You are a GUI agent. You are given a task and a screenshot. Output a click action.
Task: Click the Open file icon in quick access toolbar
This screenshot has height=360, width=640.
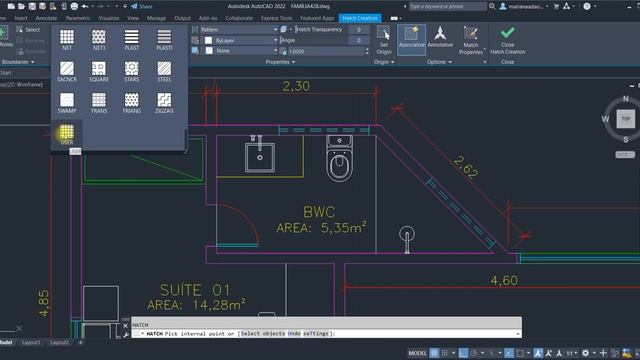[x=21, y=6]
